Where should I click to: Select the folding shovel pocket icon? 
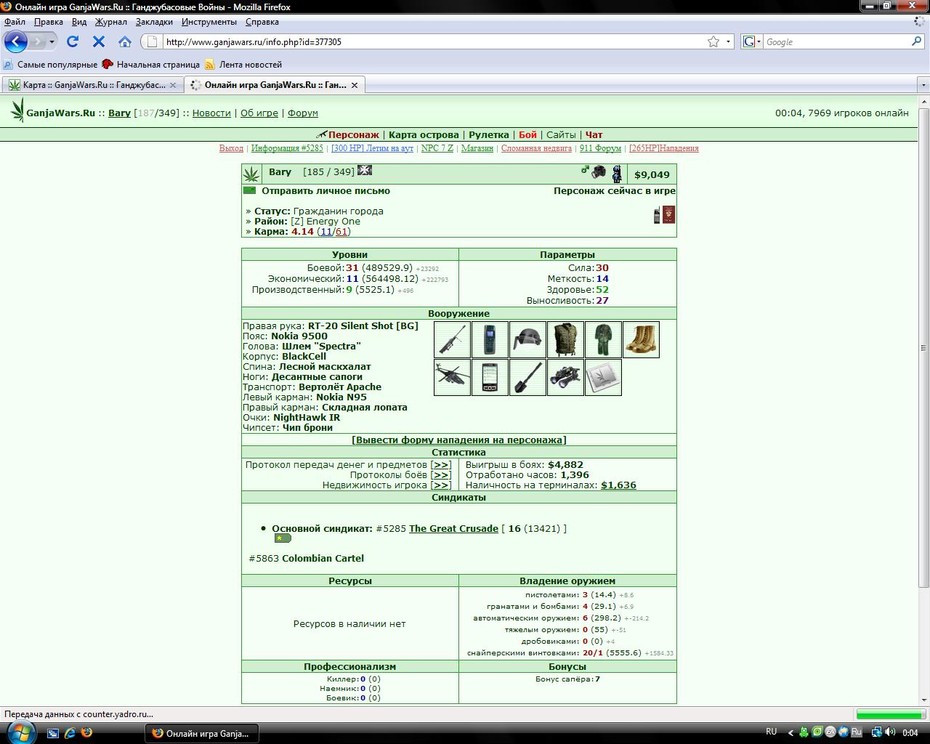click(x=527, y=377)
